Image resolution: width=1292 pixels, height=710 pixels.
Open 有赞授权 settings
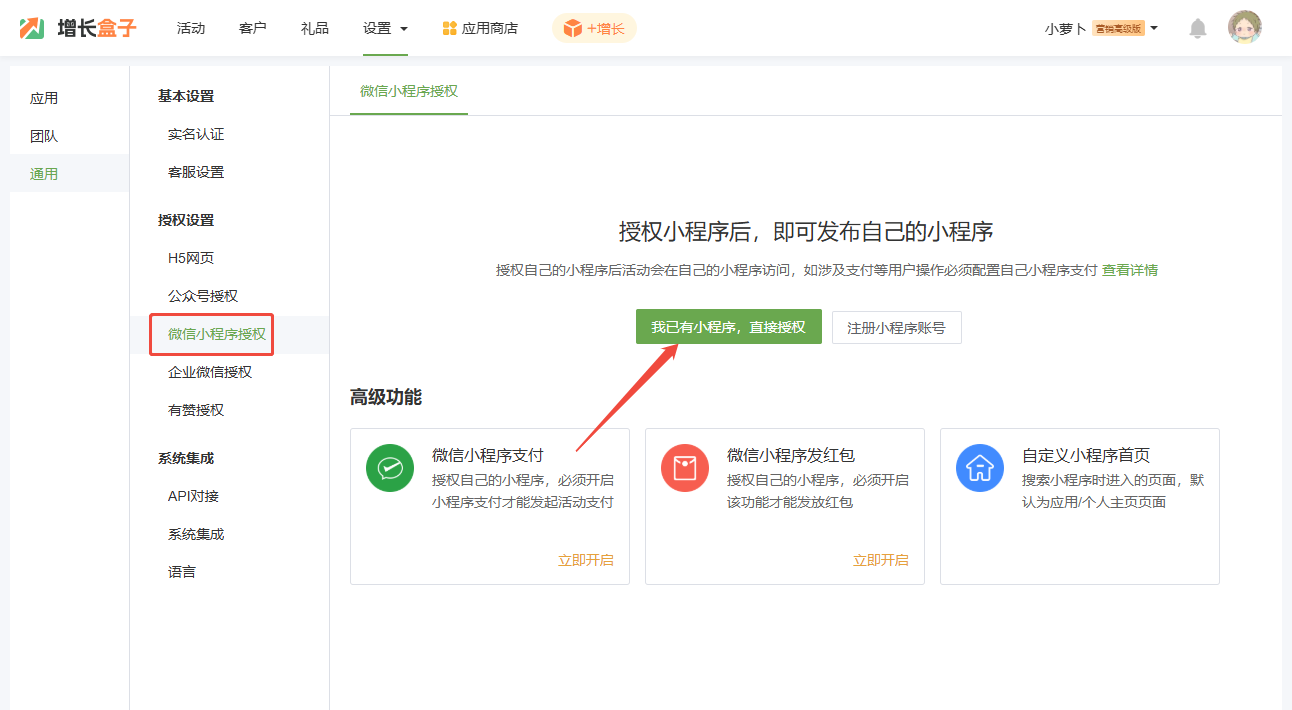click(196, 410)
